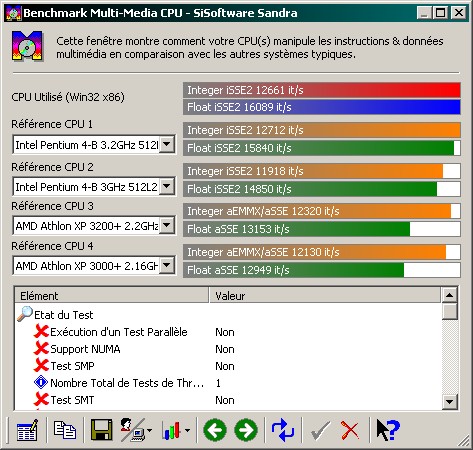Click the green back arrow
The width and height of the screenshot is (473, 450).
coord(215,430)
